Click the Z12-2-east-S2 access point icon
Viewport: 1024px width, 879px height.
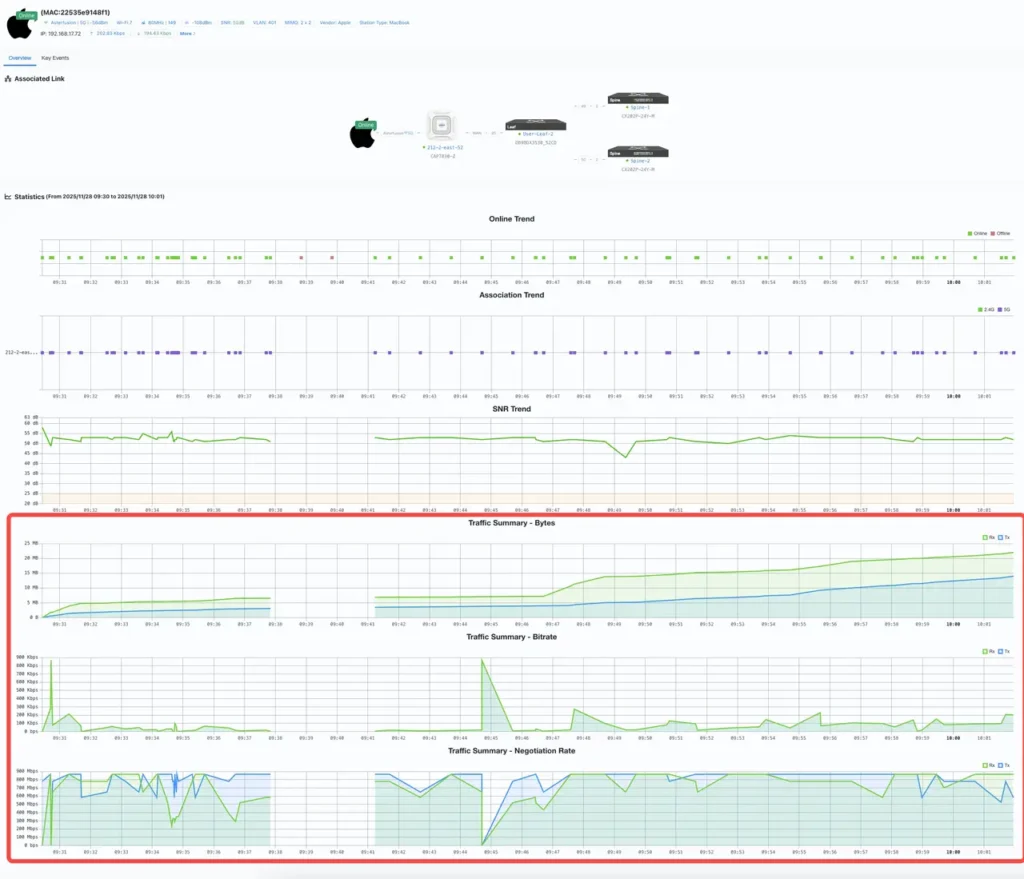(442, 125)
